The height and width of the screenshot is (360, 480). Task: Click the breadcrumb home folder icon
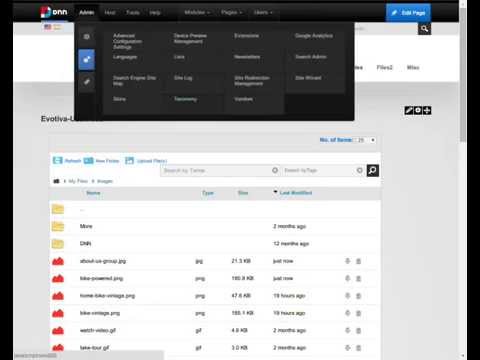click(x=56, y=181)
